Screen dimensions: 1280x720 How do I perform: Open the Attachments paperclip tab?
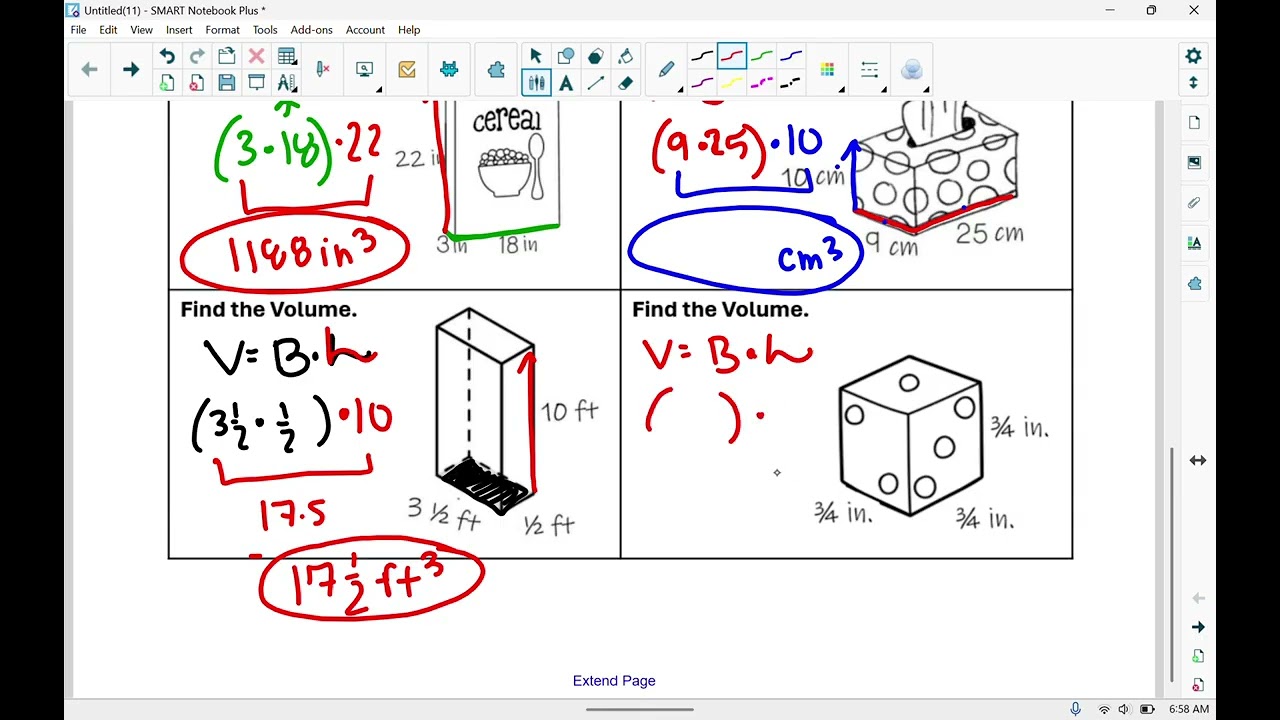[x=1195, y=203]
